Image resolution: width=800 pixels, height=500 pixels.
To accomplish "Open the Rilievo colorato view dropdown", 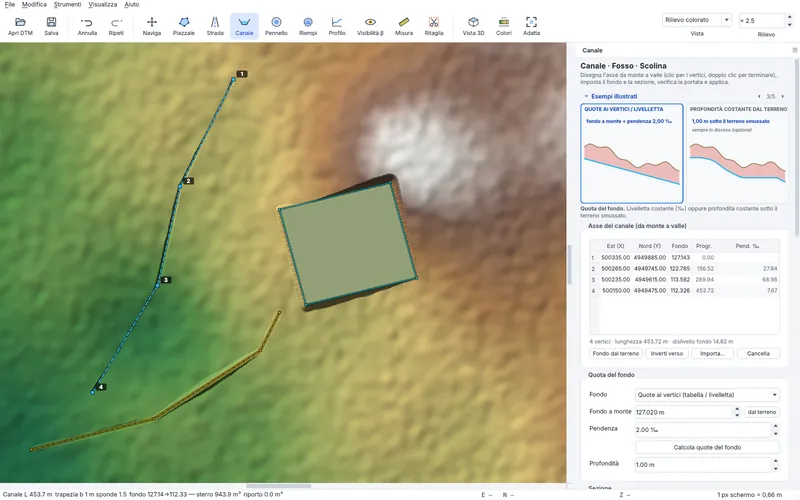I will click(697, 20).
